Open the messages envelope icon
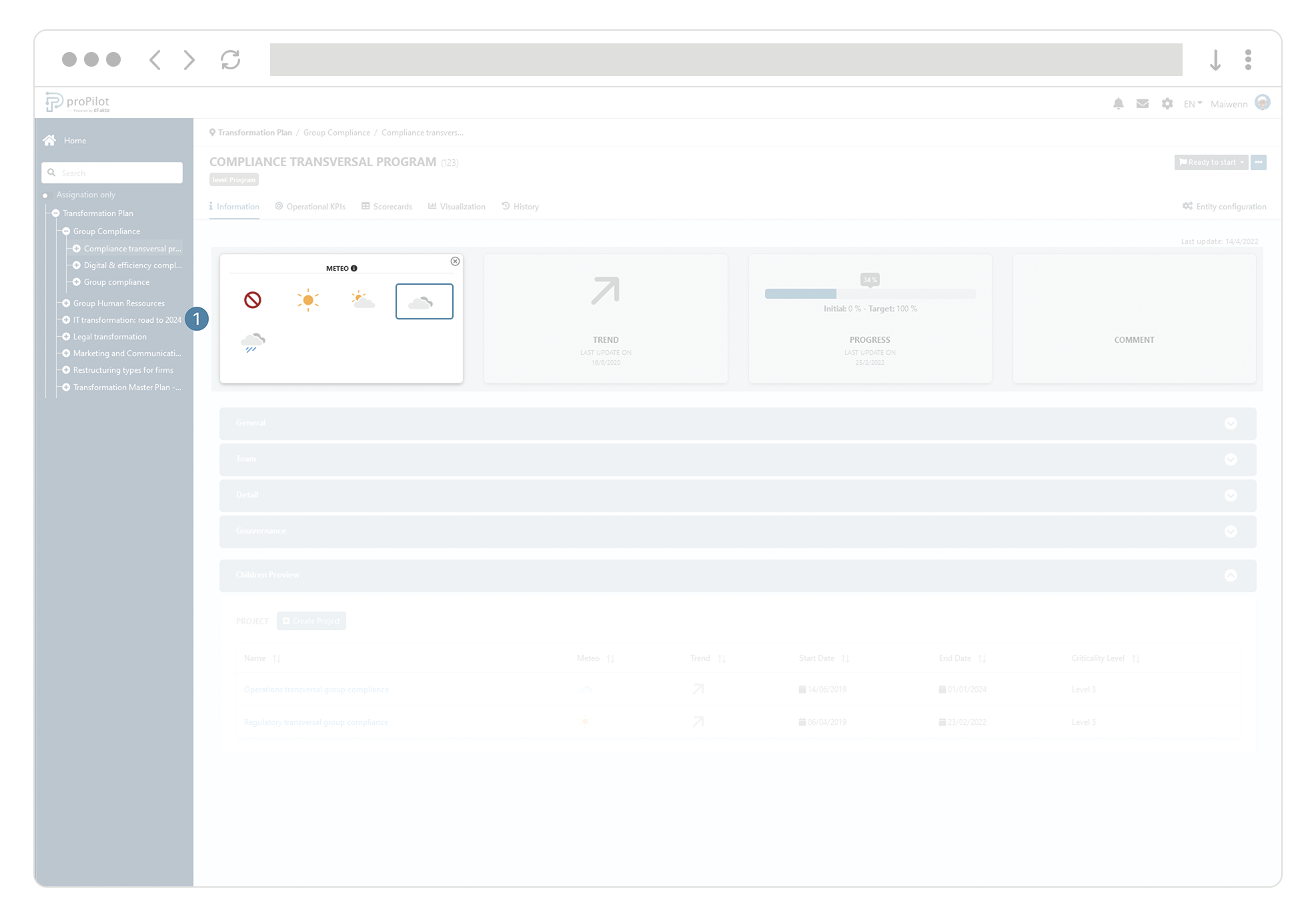 [1143, 104]
